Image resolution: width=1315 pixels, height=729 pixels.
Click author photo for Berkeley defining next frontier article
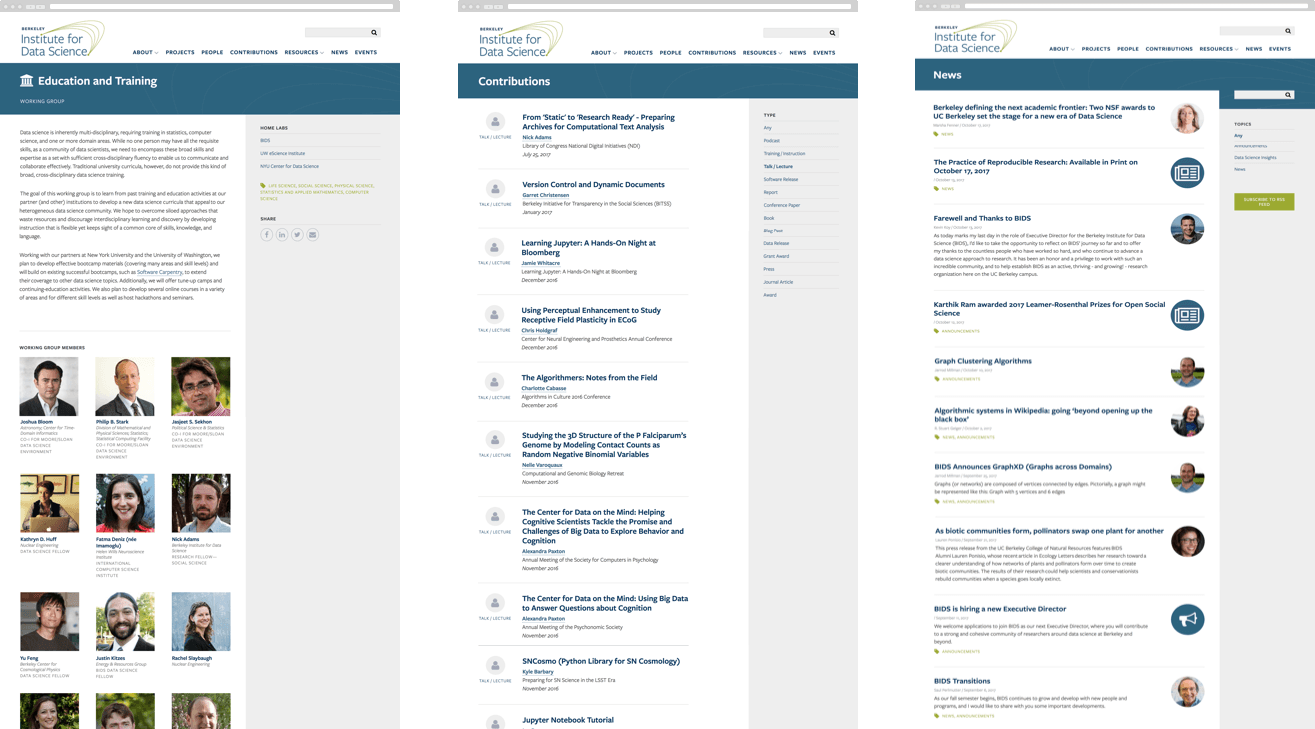tap(1188, 118)
